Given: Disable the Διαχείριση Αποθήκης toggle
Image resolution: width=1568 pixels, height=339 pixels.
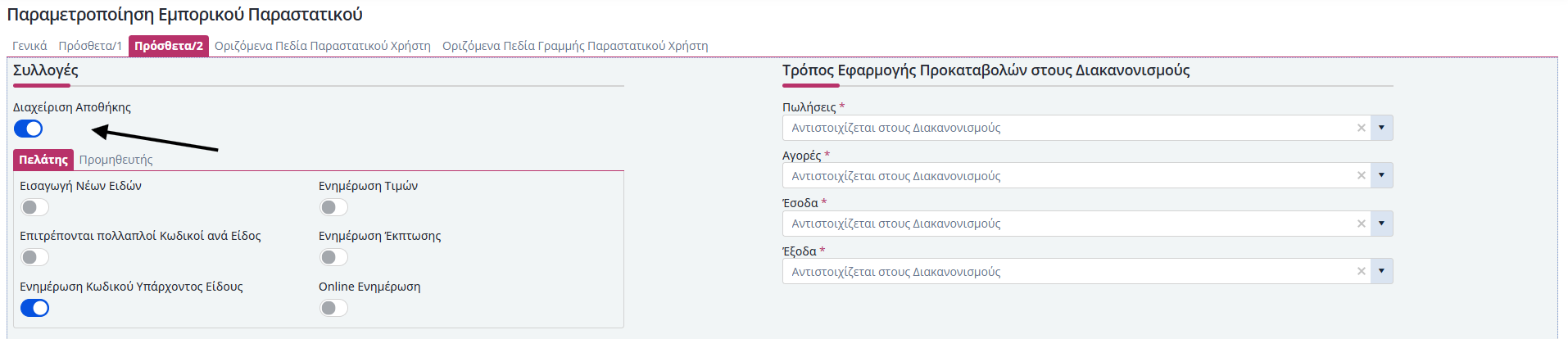Looking at the screenshot, I should coord(29,129).
